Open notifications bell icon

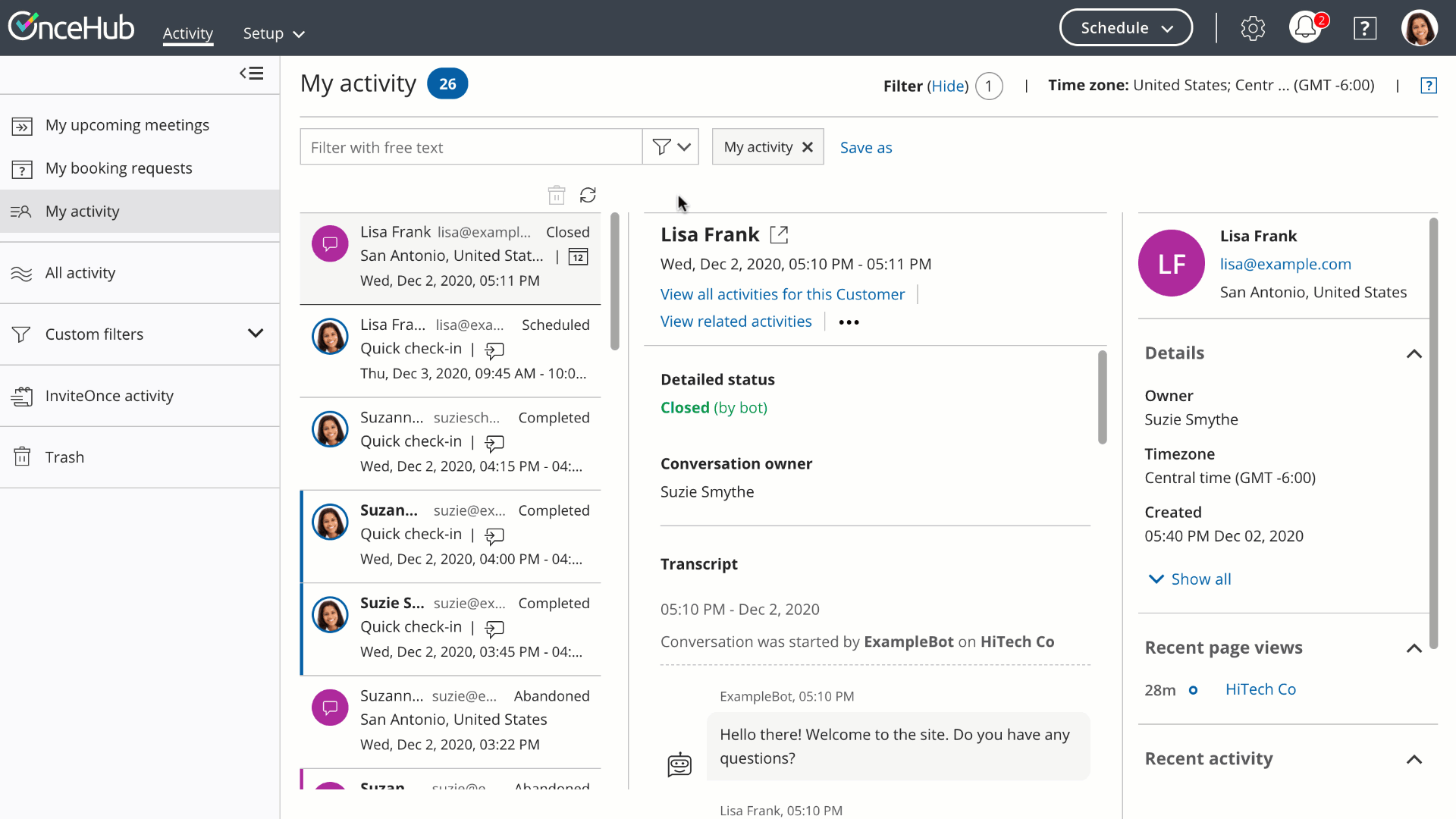1304,28
